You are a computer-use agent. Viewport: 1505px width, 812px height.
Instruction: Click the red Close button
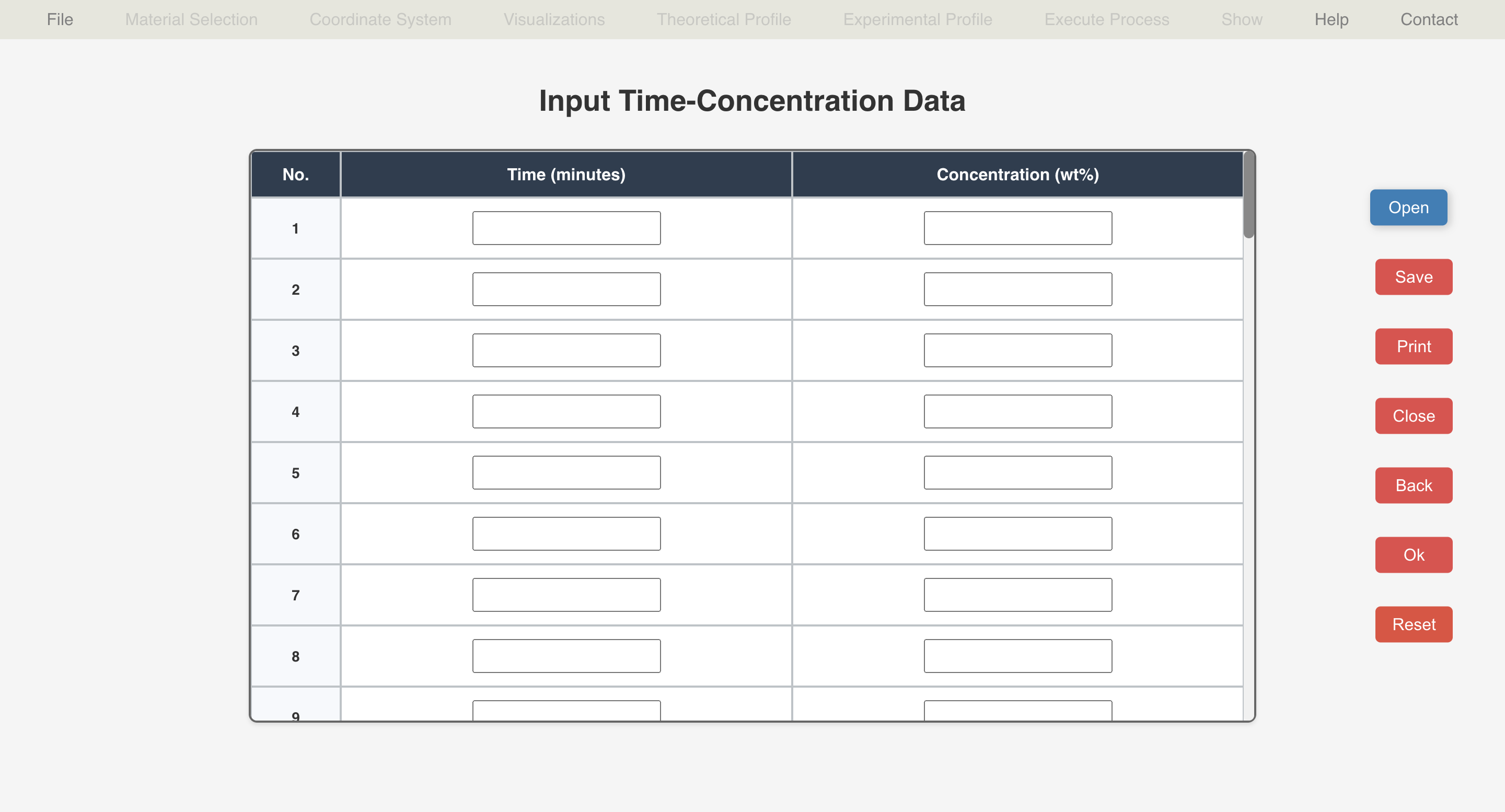(x=1413, y=416)
